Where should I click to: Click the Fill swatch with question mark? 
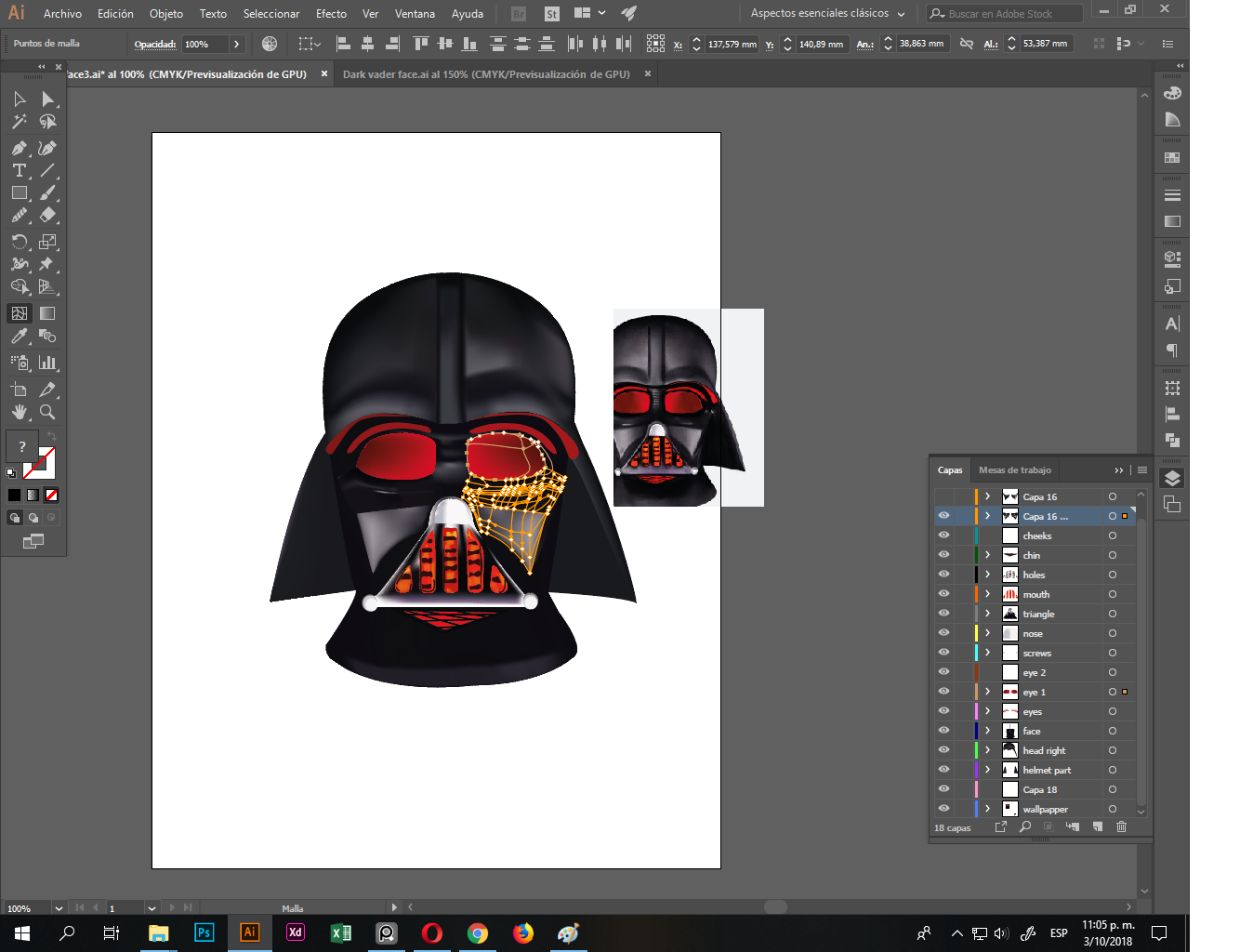22,446
